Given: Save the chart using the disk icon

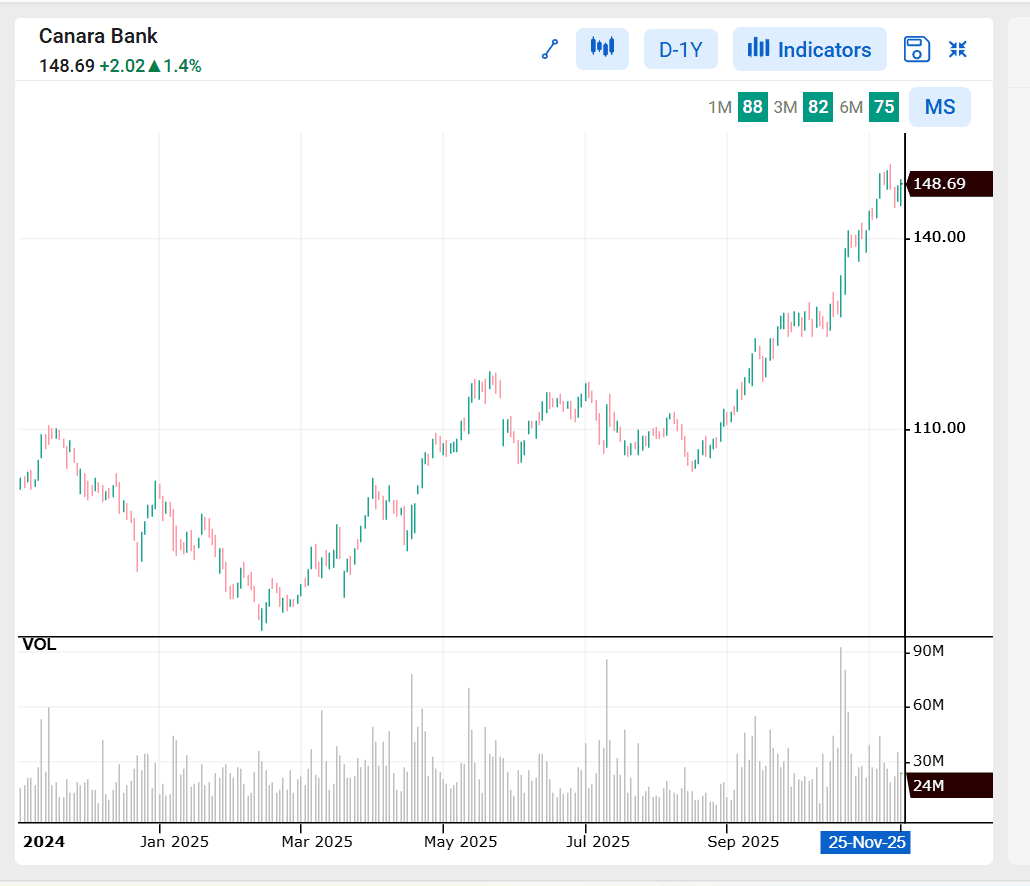Looking at the screenshot, I should click(916, 49).
